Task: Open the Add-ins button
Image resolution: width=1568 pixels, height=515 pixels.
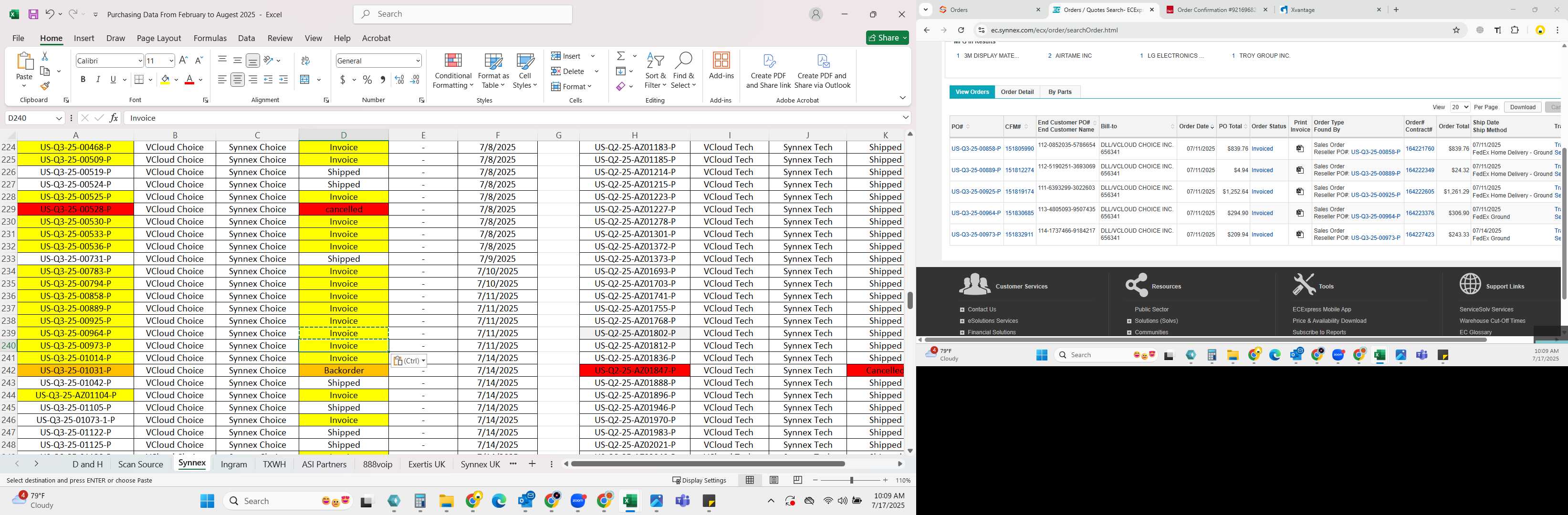Action: point(721,66)
